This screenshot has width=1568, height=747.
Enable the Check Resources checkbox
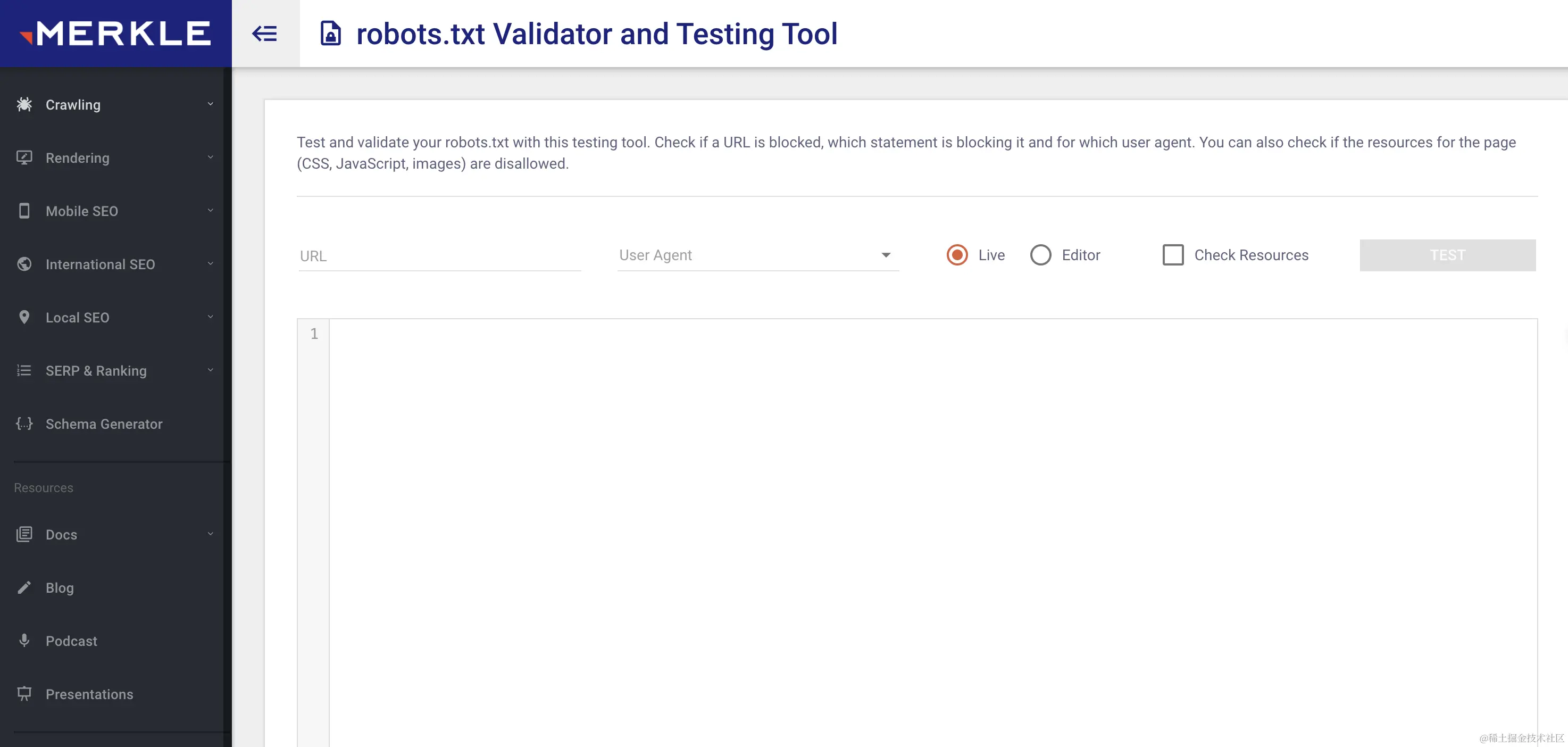click(1173, 255)
